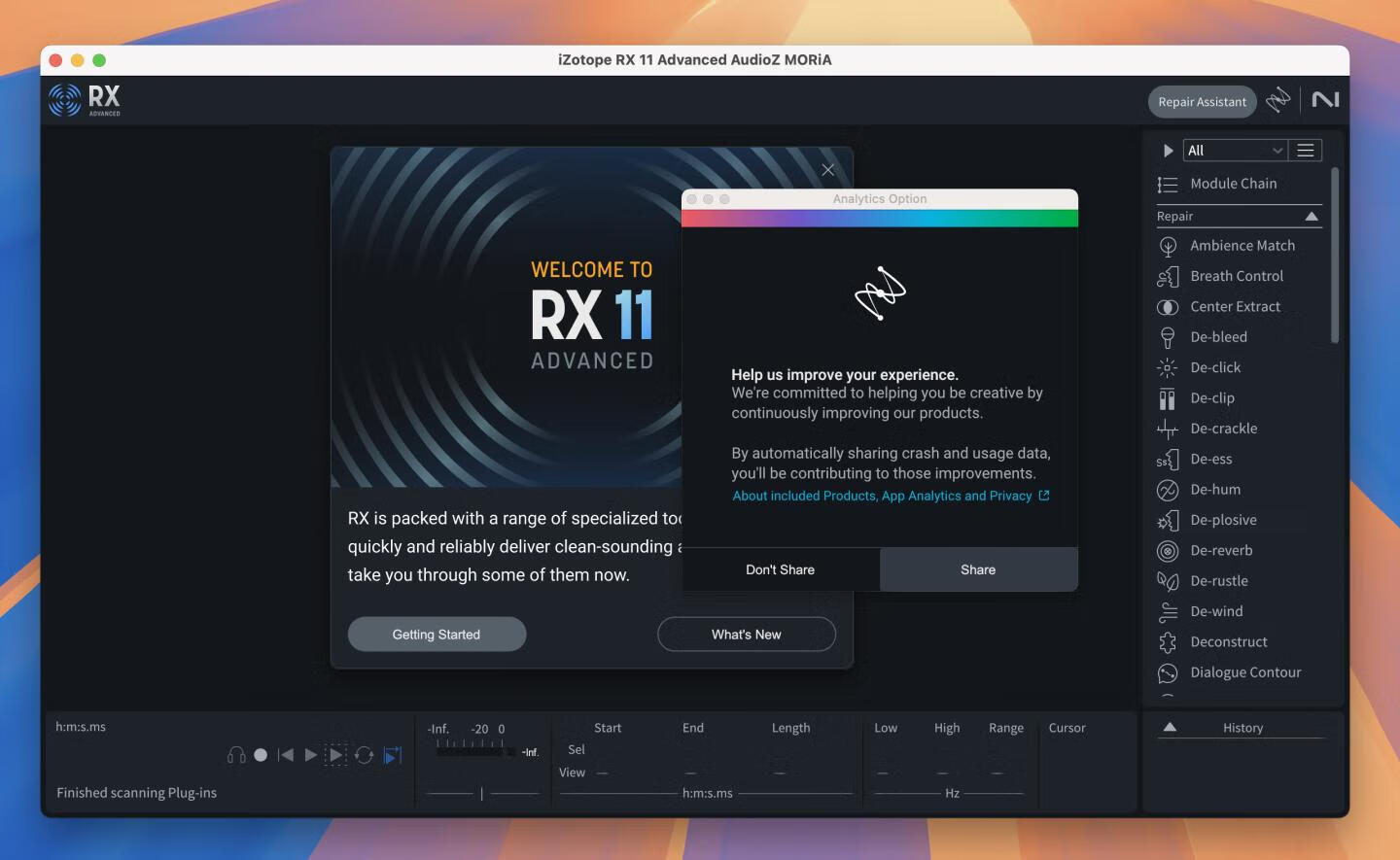1400x860 pixels.
Task: Toggle playhead follows playback button
Action: [393, 755]
